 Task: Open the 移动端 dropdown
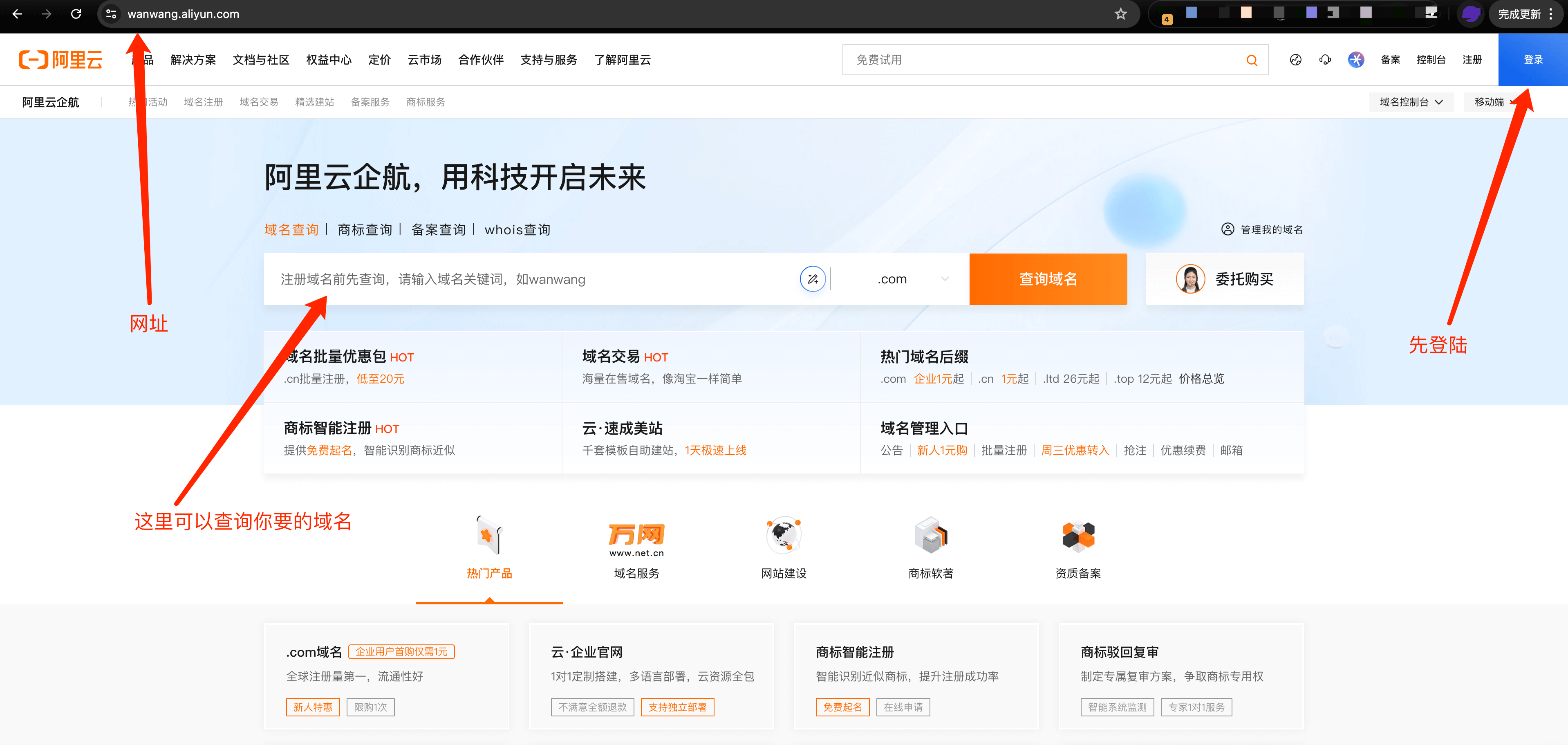tap(1495, 102)
